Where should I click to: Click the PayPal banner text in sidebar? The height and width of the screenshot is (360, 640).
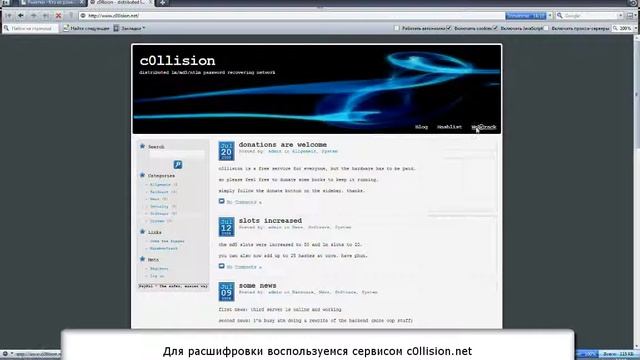tap(173, 286)
